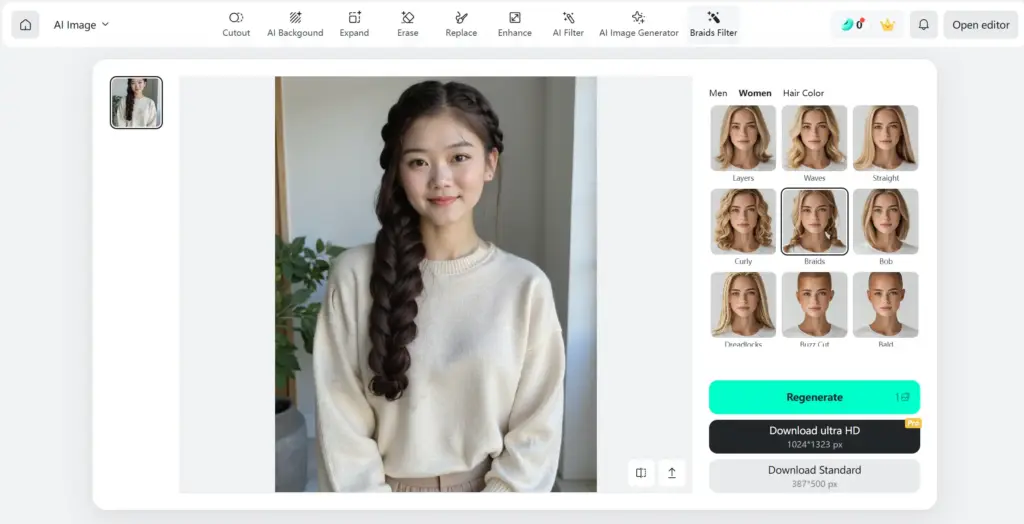Switch to the Men tab
The width and height of the screenshot is (1024, 524).
click(718, 93)
